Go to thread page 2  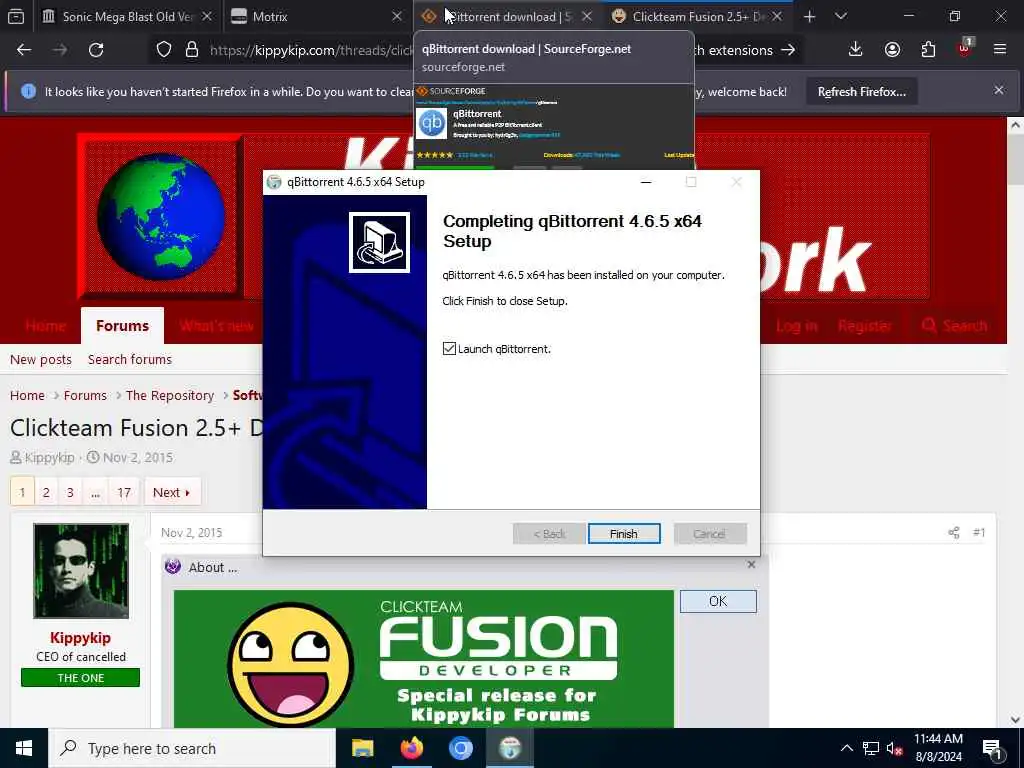pos(46,492)
